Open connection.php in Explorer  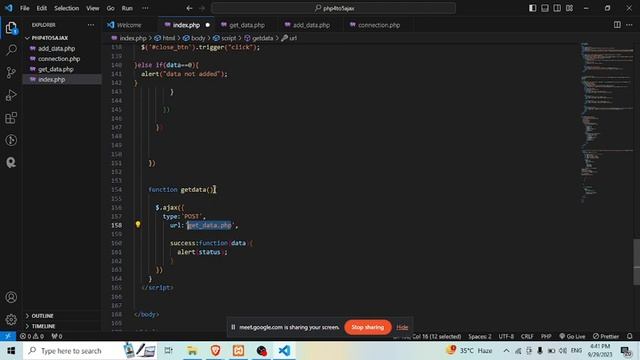[59, 59]
